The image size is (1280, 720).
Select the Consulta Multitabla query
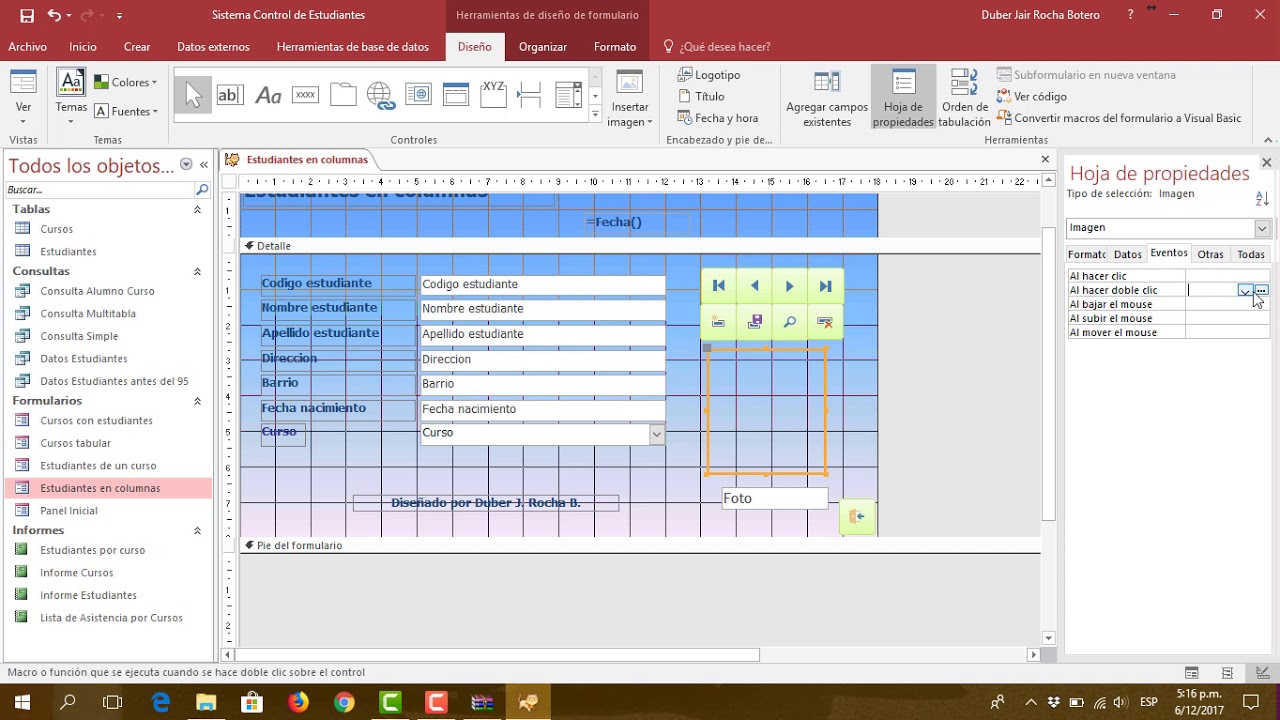[88, 314]
